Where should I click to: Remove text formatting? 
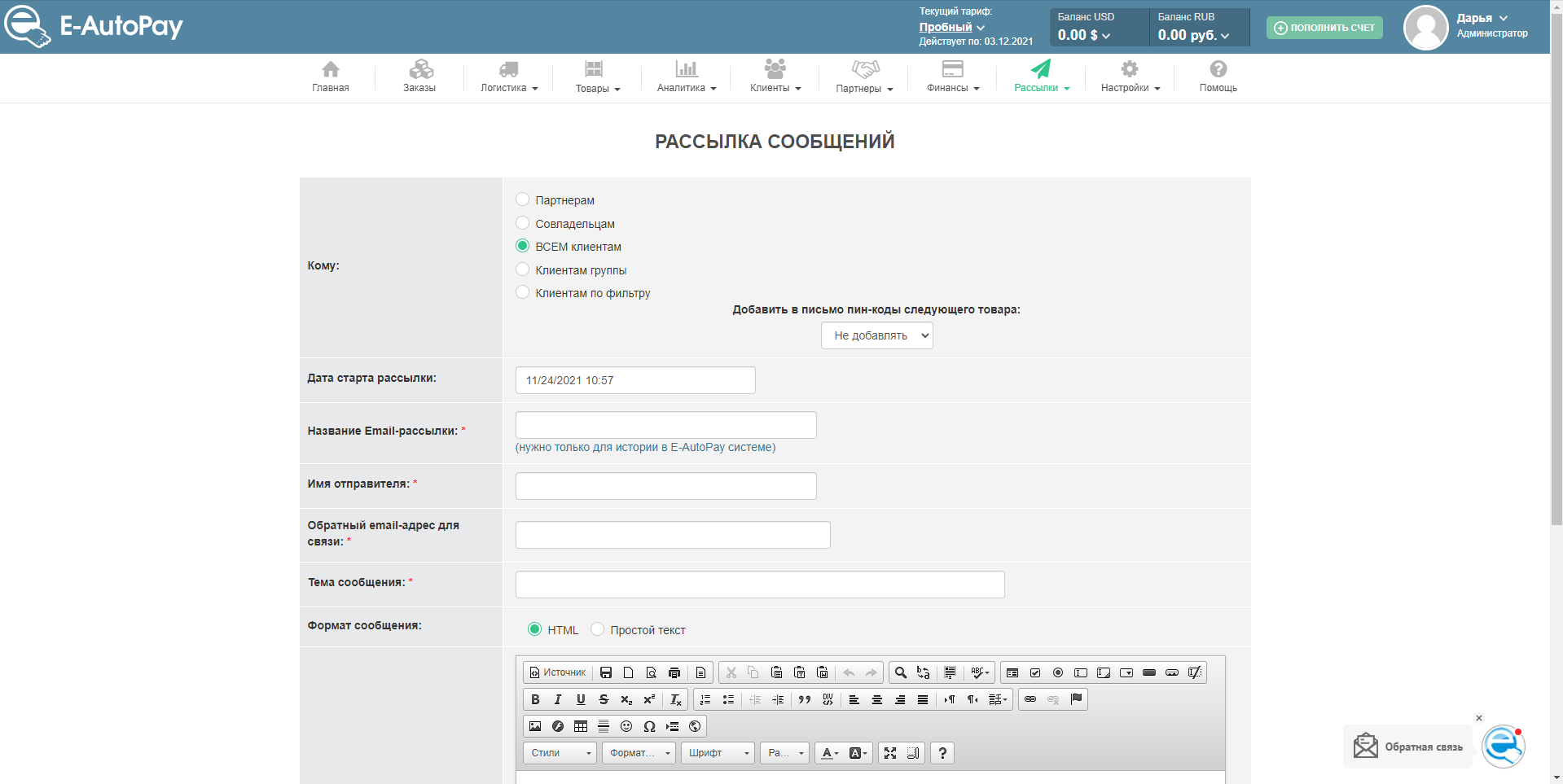pos(675,699)
